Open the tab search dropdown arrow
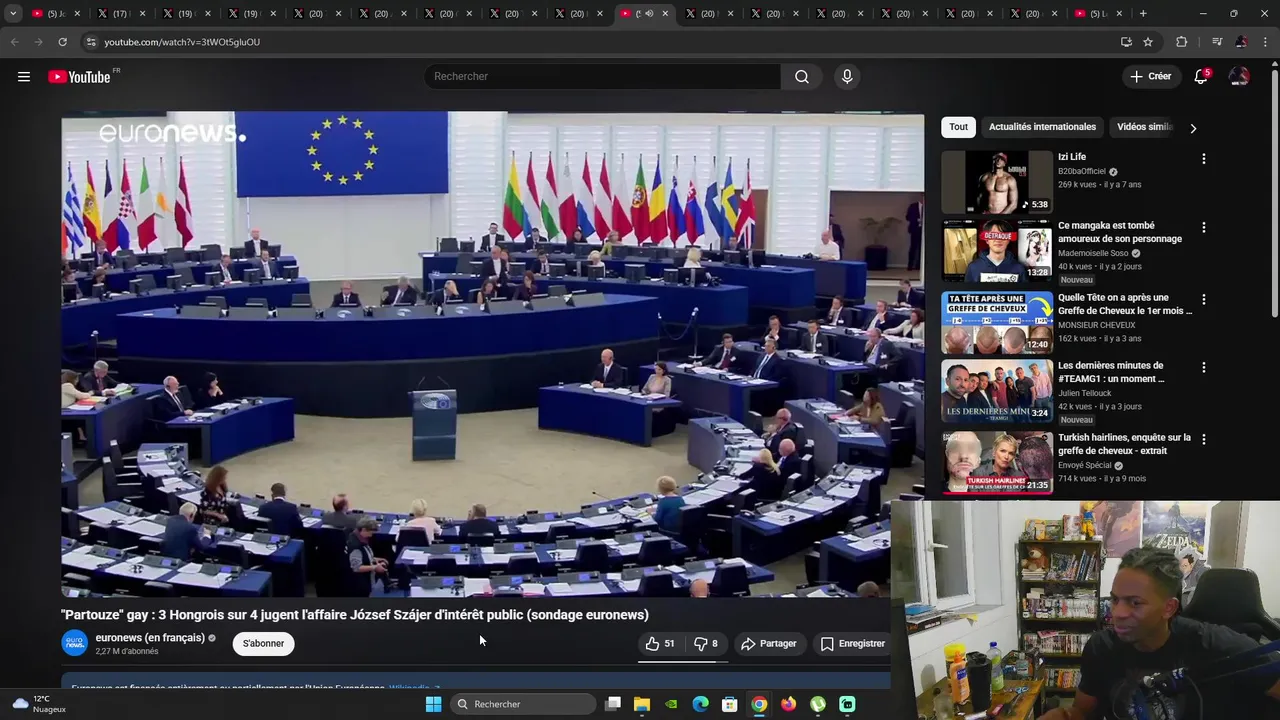This screenshot has width=1280, height=720. [x=13, y=14]
